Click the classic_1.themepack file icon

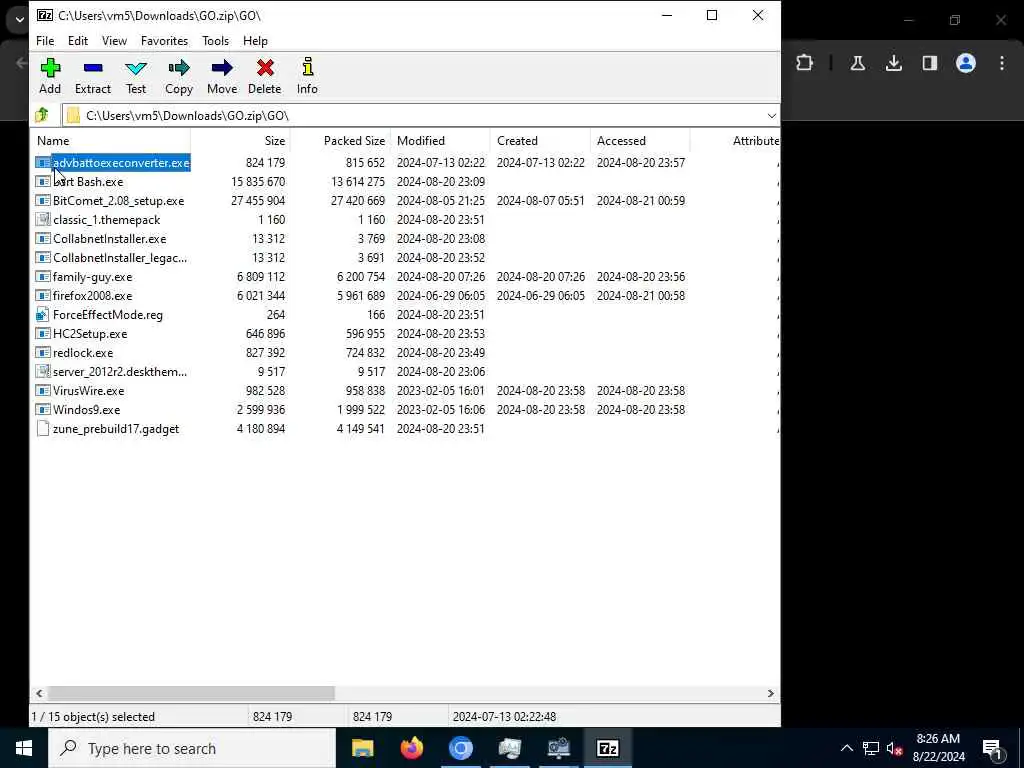coord(42,219)
